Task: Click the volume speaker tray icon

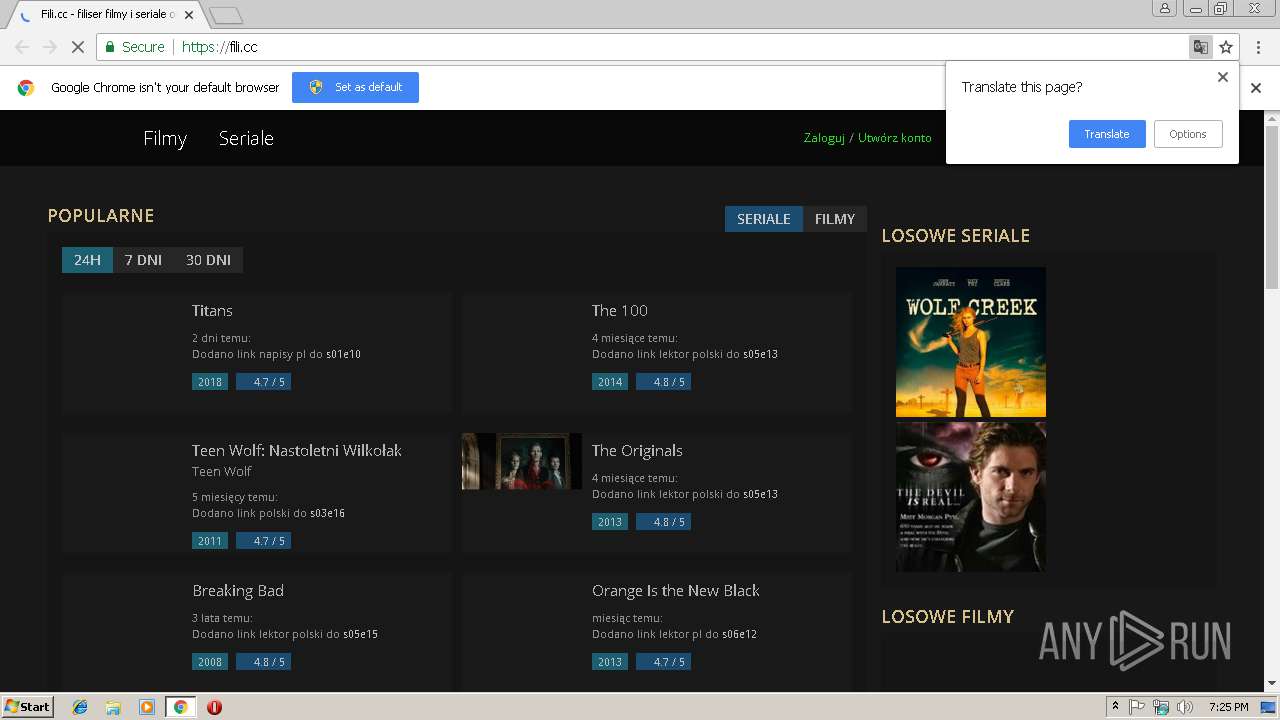Action: coord(1185,707)
